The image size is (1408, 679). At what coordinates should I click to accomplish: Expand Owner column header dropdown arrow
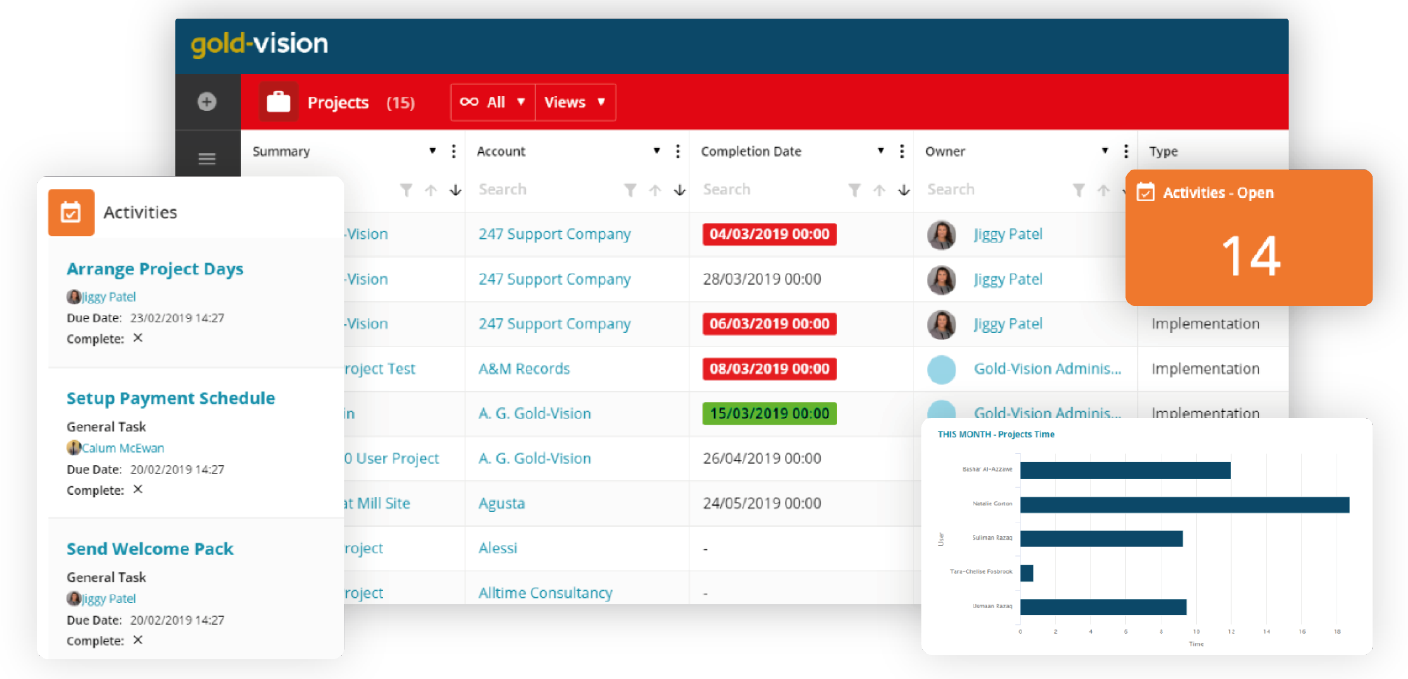pos(1105,151)
